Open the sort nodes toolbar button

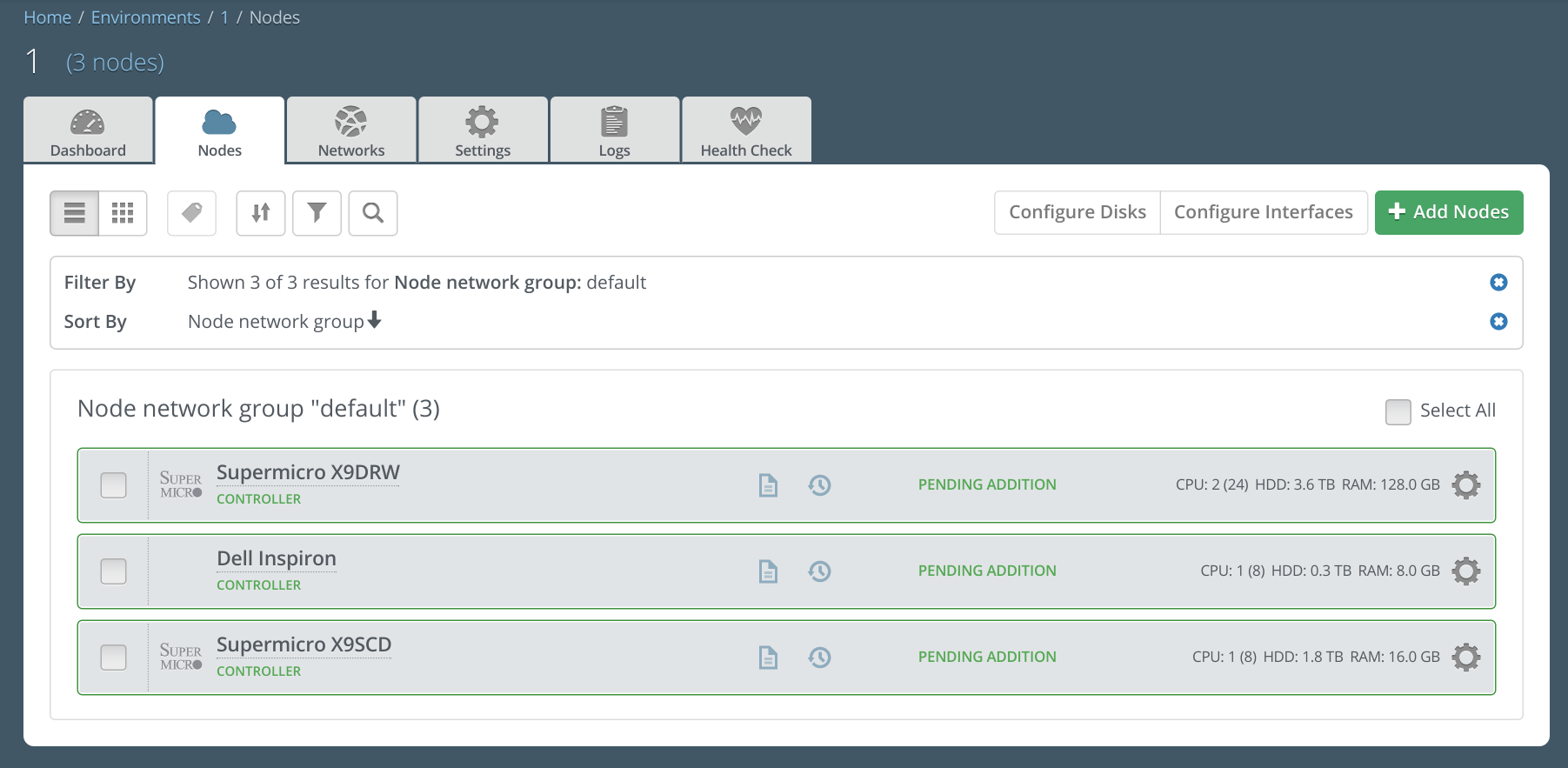coord(261,213)
